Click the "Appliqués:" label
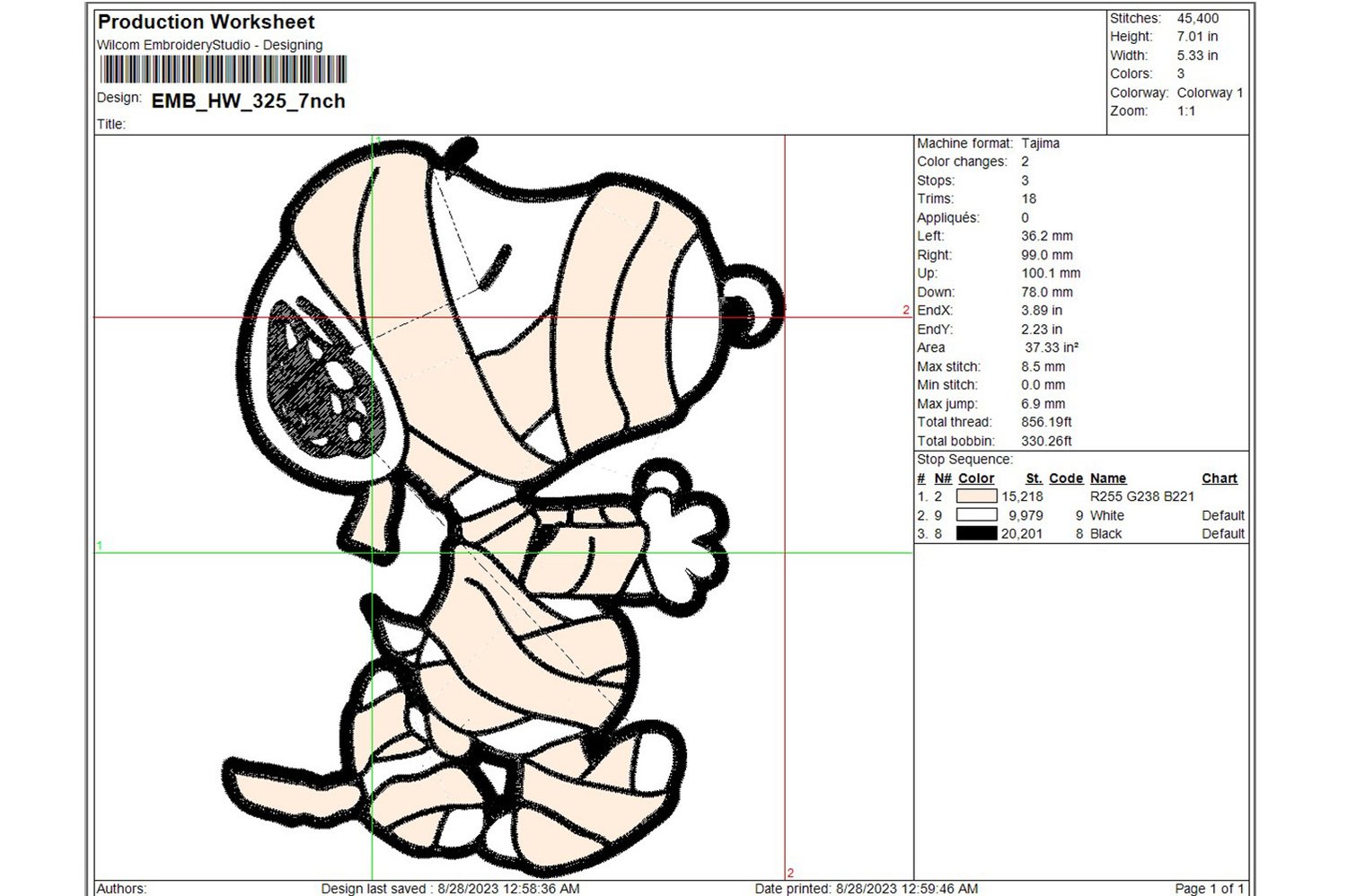Viewport: 1347px width, 896px height. point(948,217)
